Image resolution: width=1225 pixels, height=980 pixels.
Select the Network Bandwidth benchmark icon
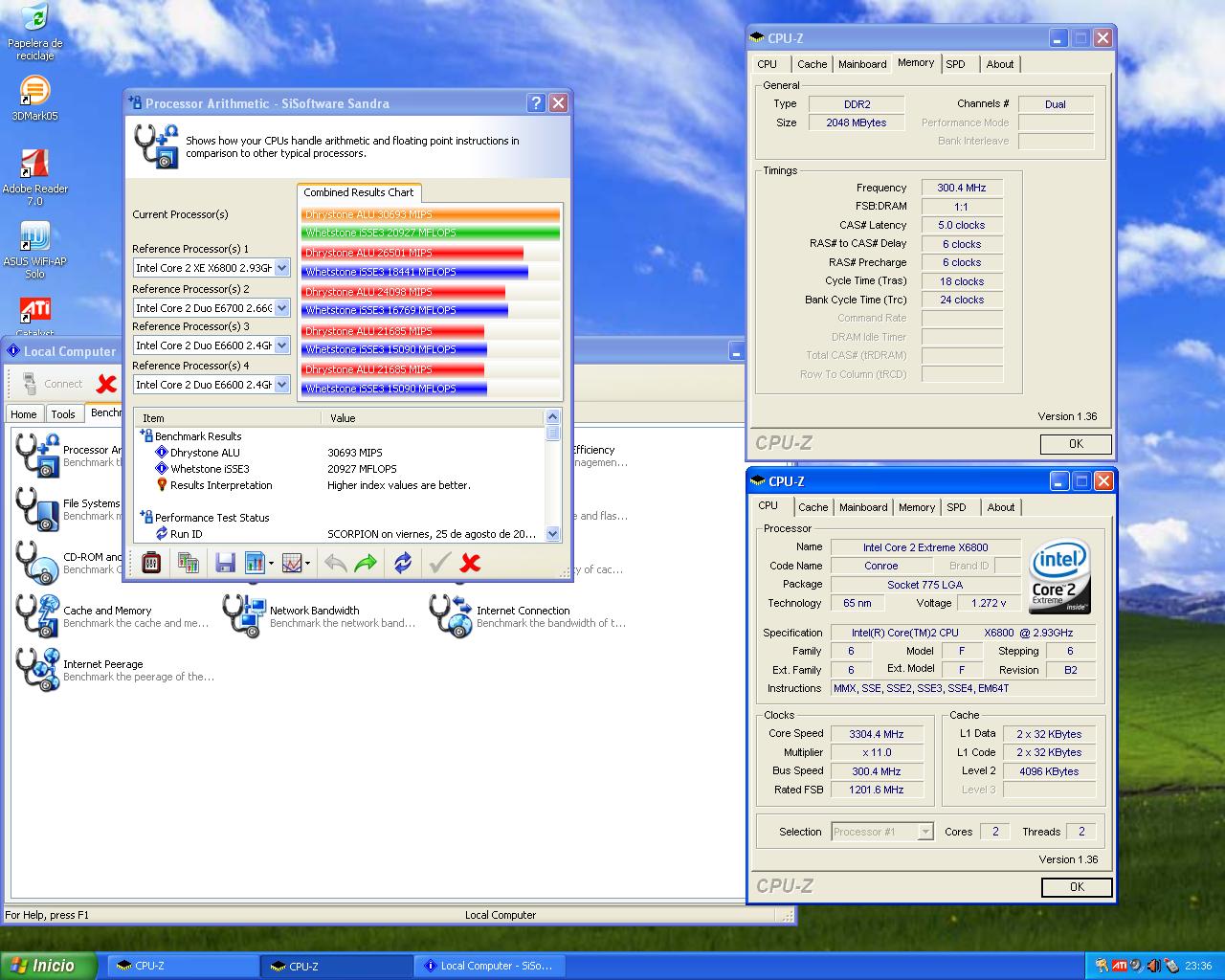[x=244, y=615]
